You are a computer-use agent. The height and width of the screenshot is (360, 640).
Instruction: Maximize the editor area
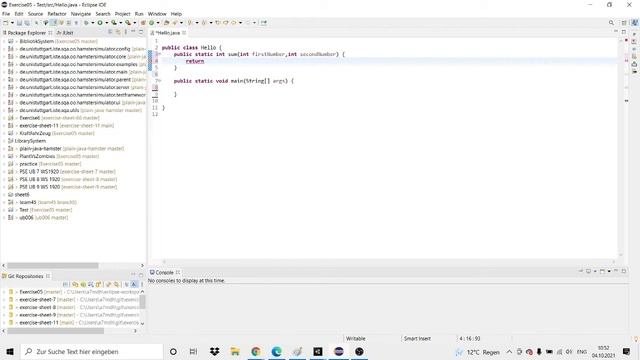click(624, 31)
